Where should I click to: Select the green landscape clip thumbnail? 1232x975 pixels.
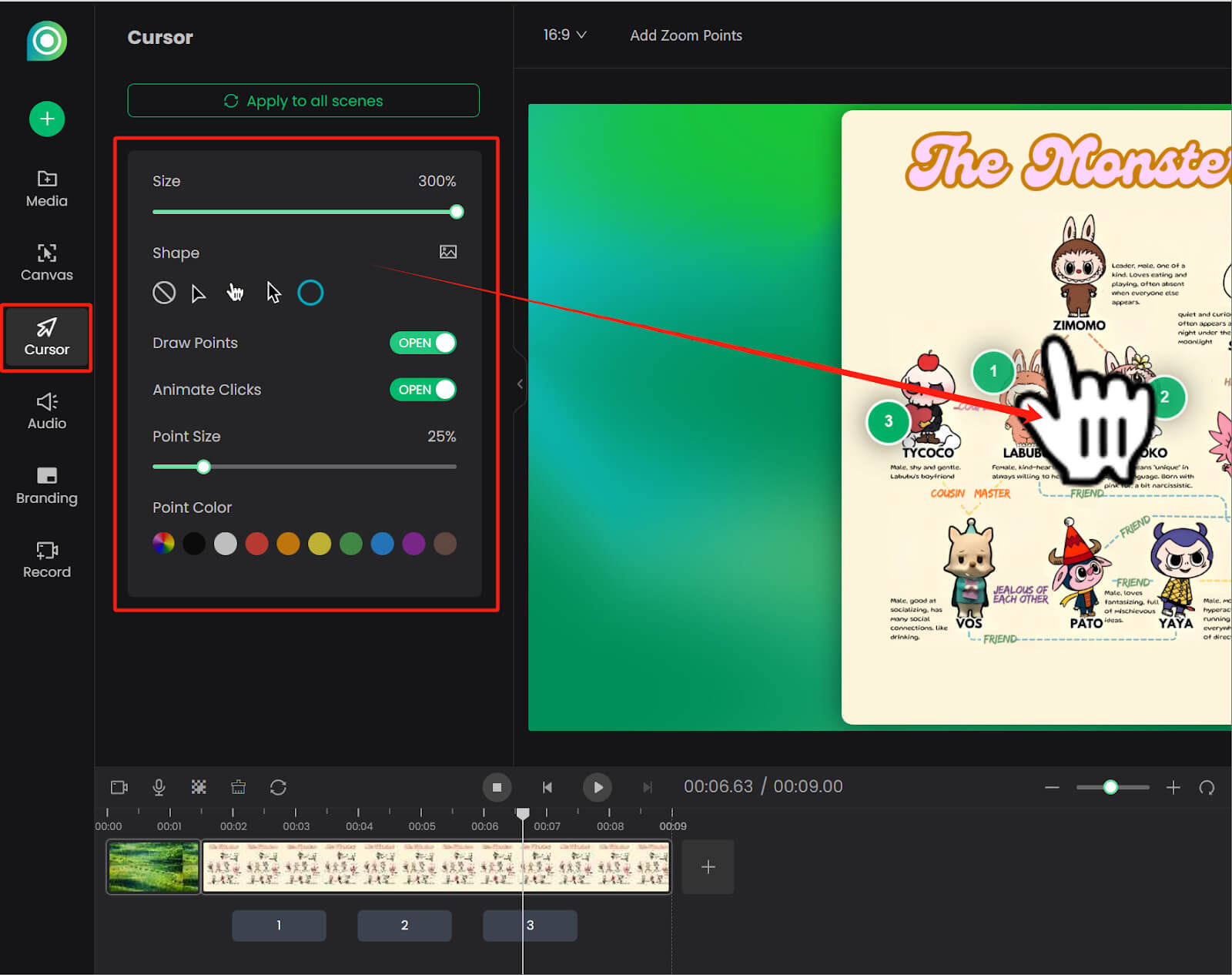point(154,867)
